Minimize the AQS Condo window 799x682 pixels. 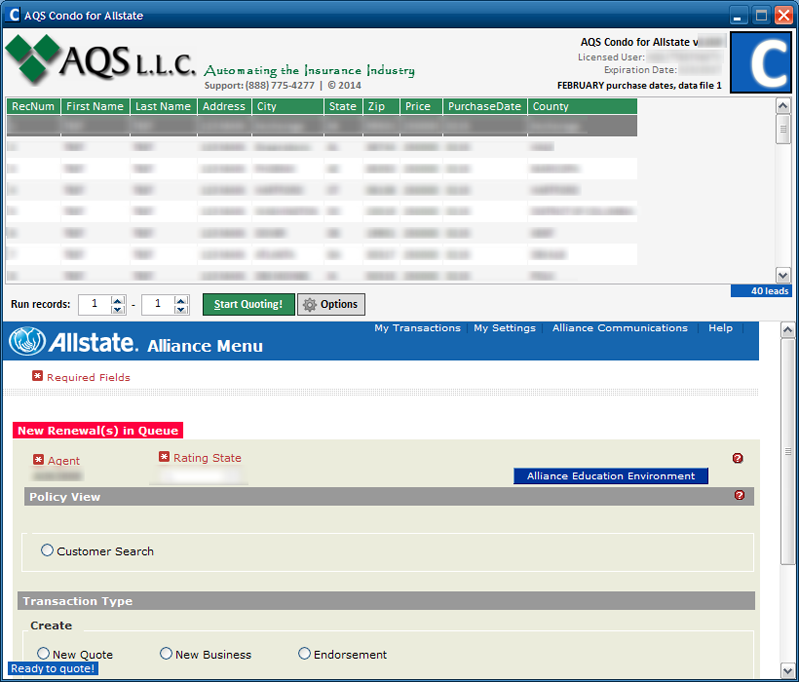737,15
